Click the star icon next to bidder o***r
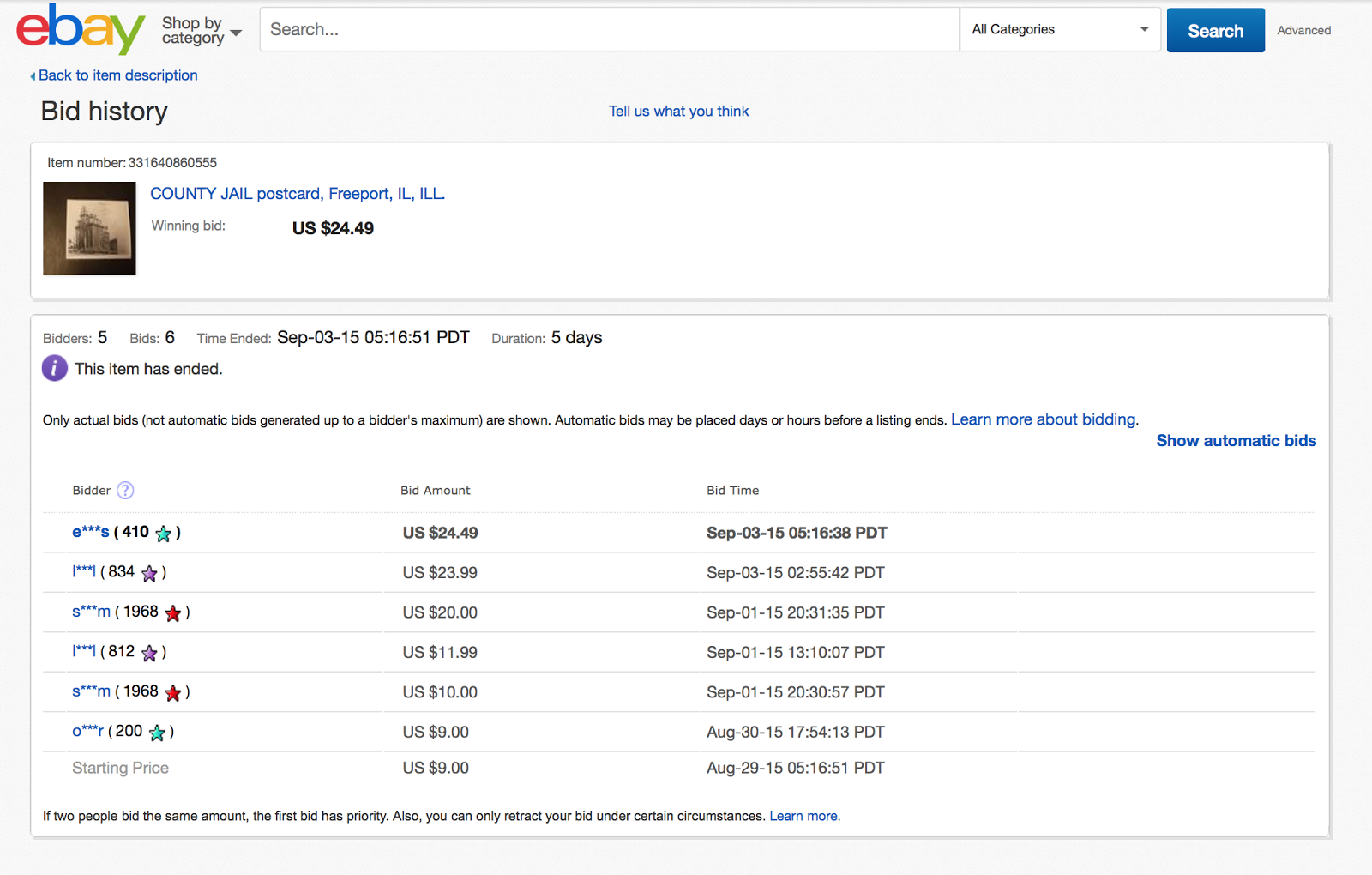The image size is (1372, 875). coord(157,733)
